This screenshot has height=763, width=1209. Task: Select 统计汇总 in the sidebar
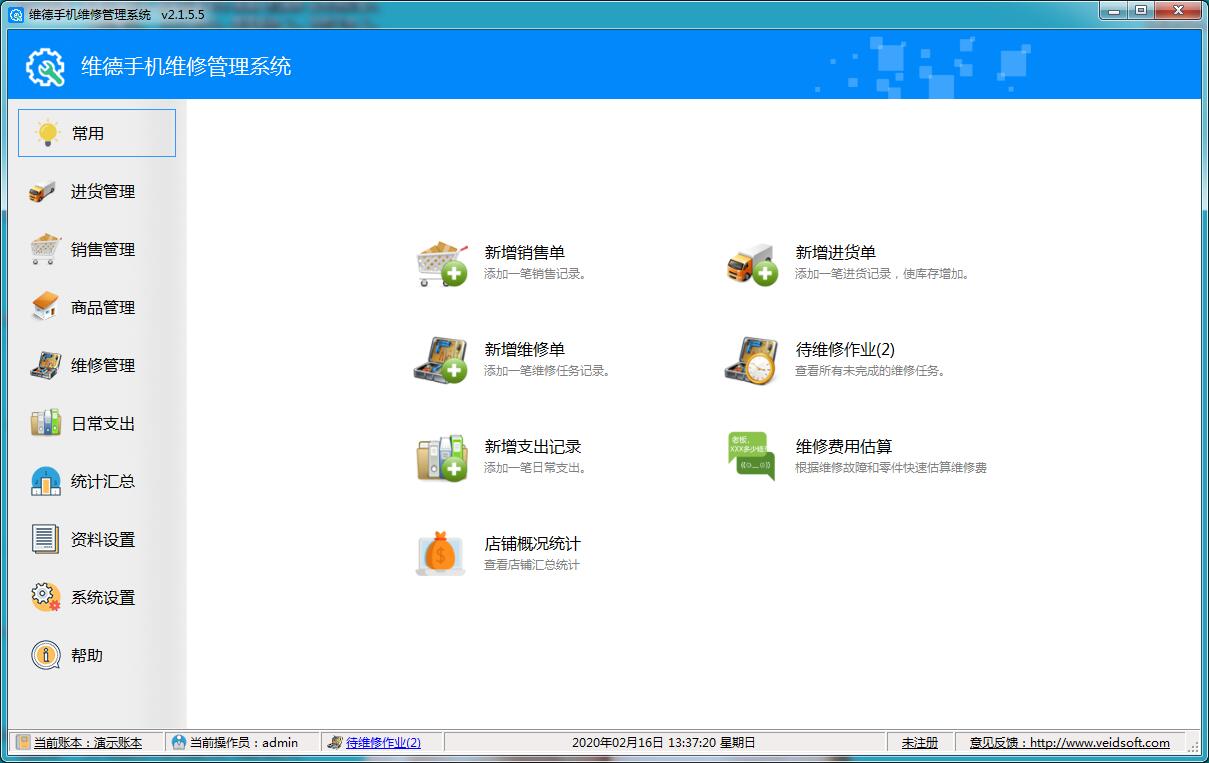97,481
